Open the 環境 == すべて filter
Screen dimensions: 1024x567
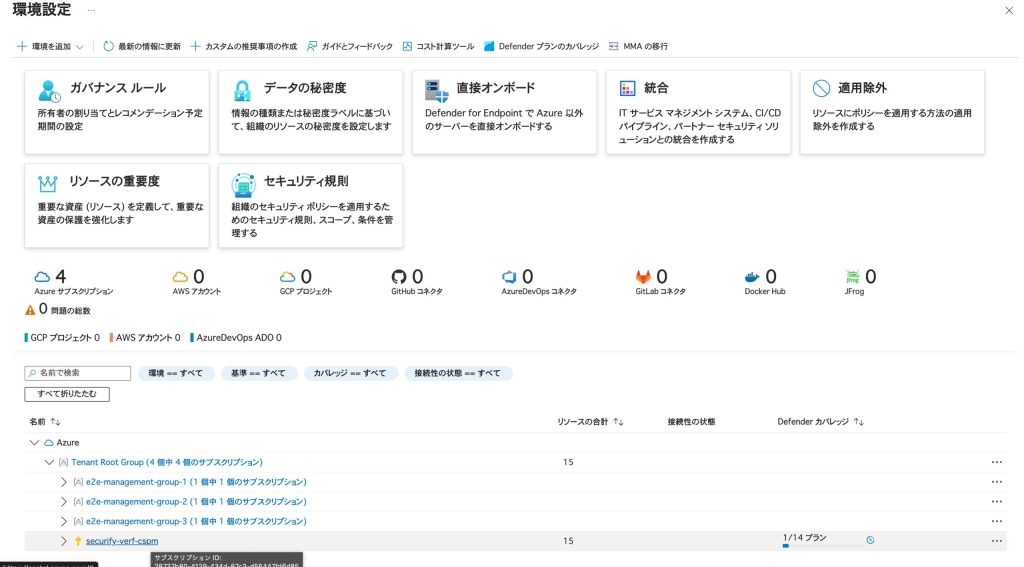tap(175, 373)
